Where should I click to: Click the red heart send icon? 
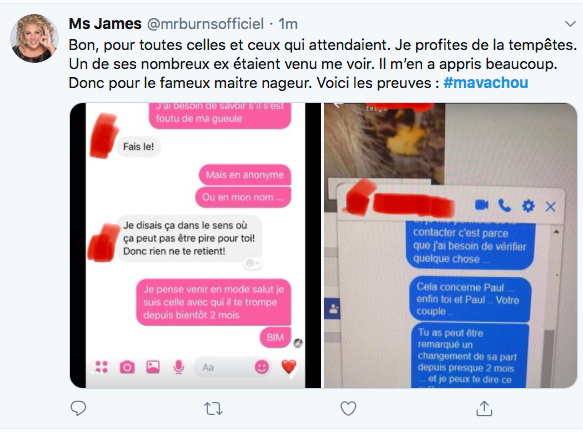point(289,367)
